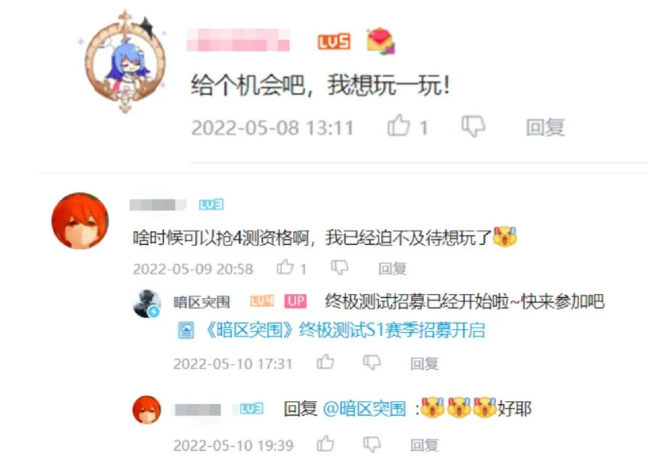
Task: Reply to the 17:31 official comment
Action: click(424, 363)
